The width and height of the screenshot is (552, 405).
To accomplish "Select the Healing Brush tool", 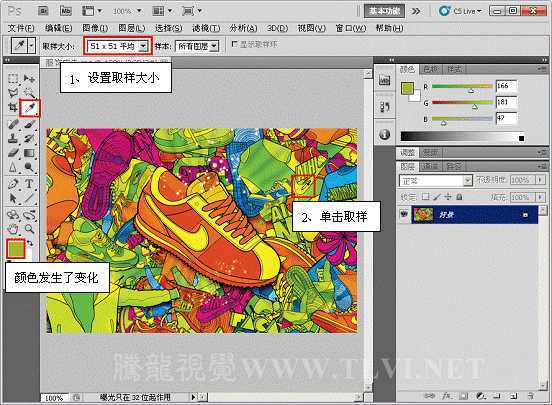I will pos(13,124).
